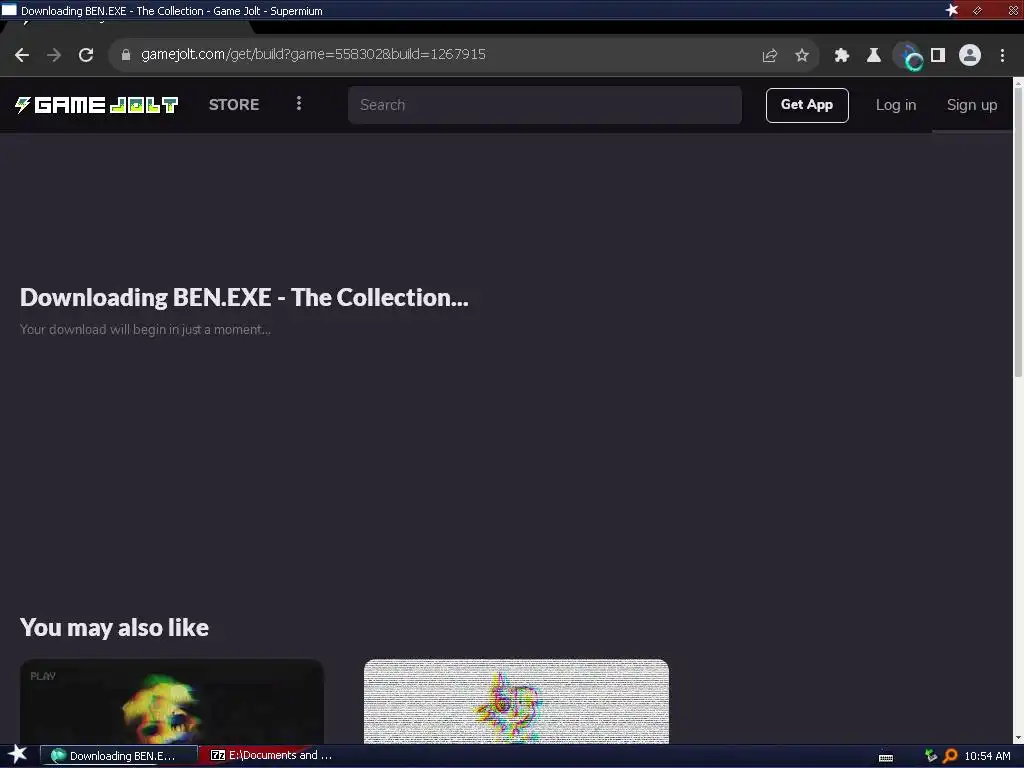Click the "Downloading BEN.EXE - The Collection..." heading
Screen dimensions: 1024x768
[244, 298]
